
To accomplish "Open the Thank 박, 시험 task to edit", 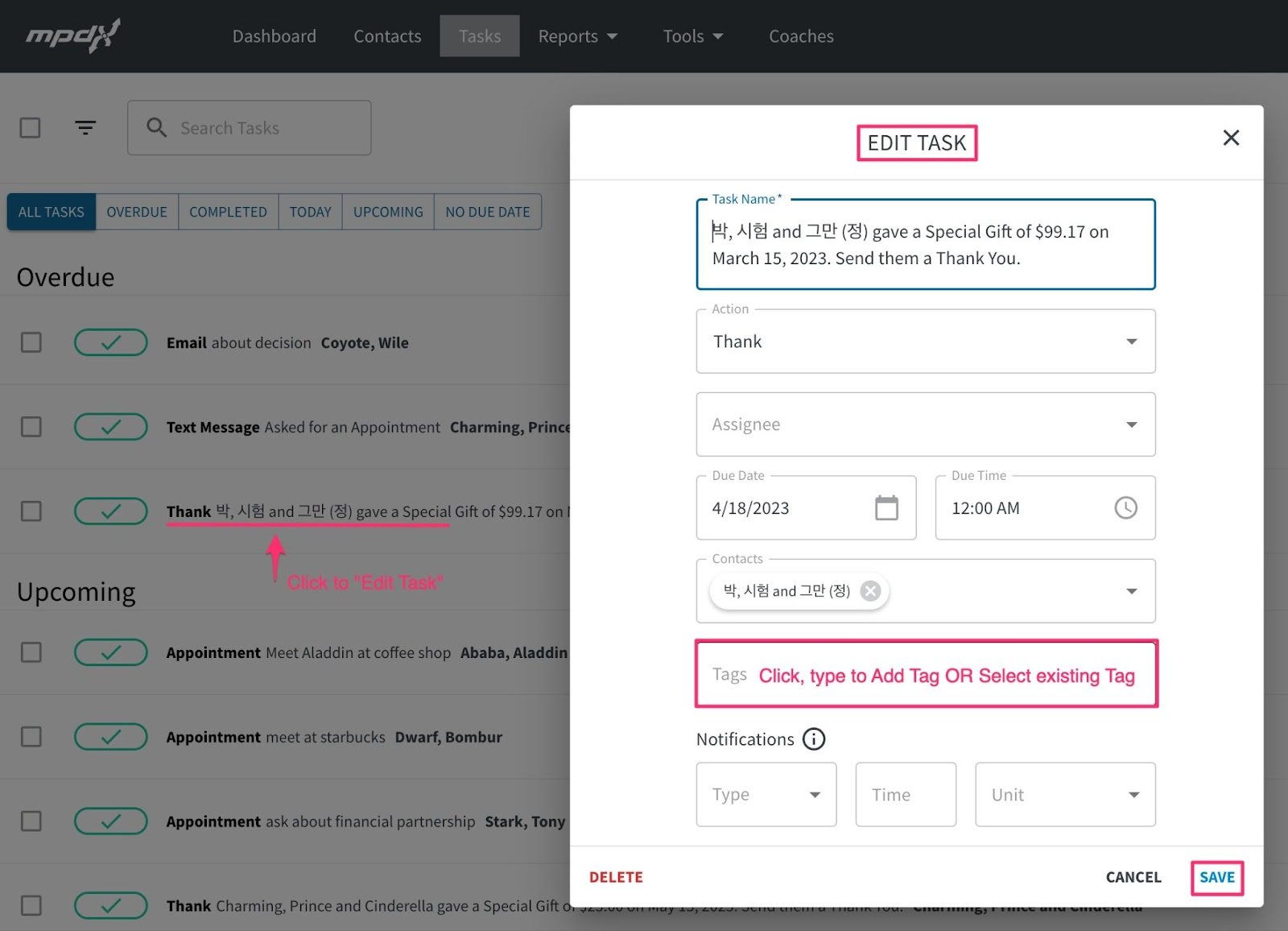I will [367, 511].
